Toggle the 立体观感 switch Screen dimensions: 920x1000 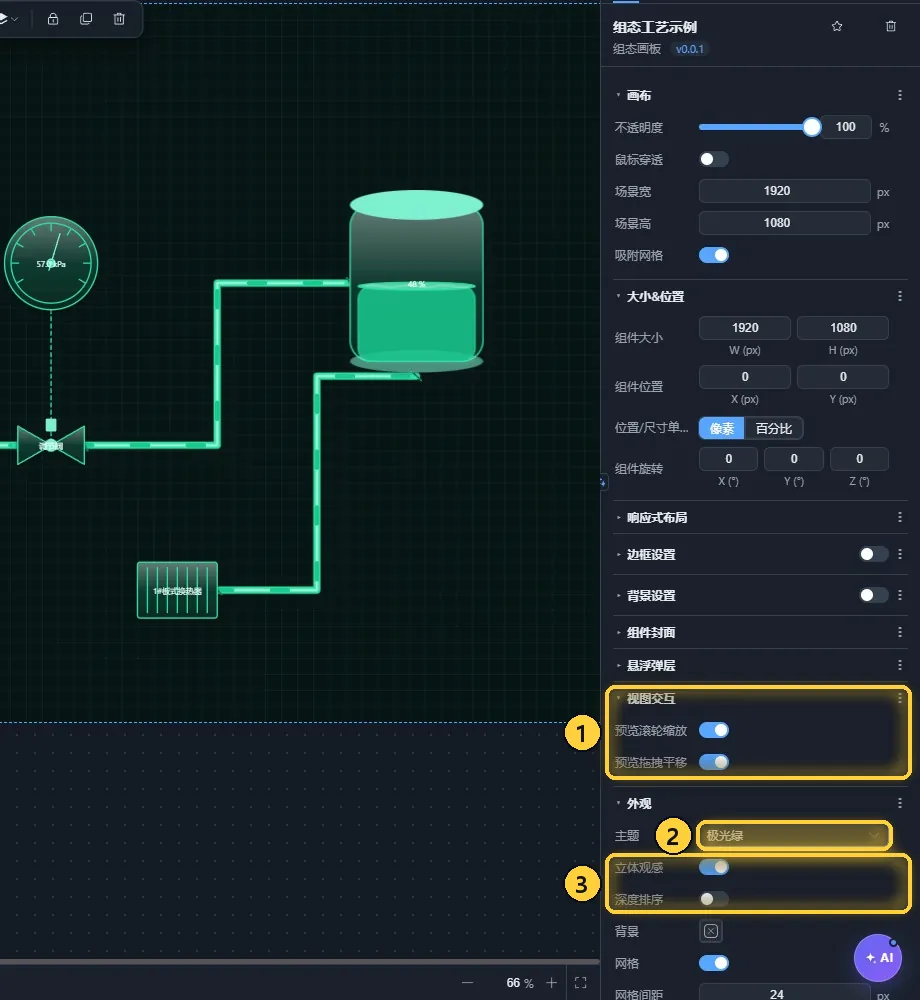[713, 867]
